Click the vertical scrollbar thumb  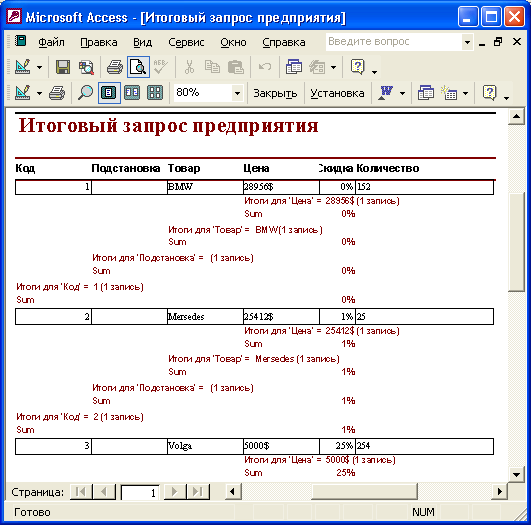coord(516,242)
